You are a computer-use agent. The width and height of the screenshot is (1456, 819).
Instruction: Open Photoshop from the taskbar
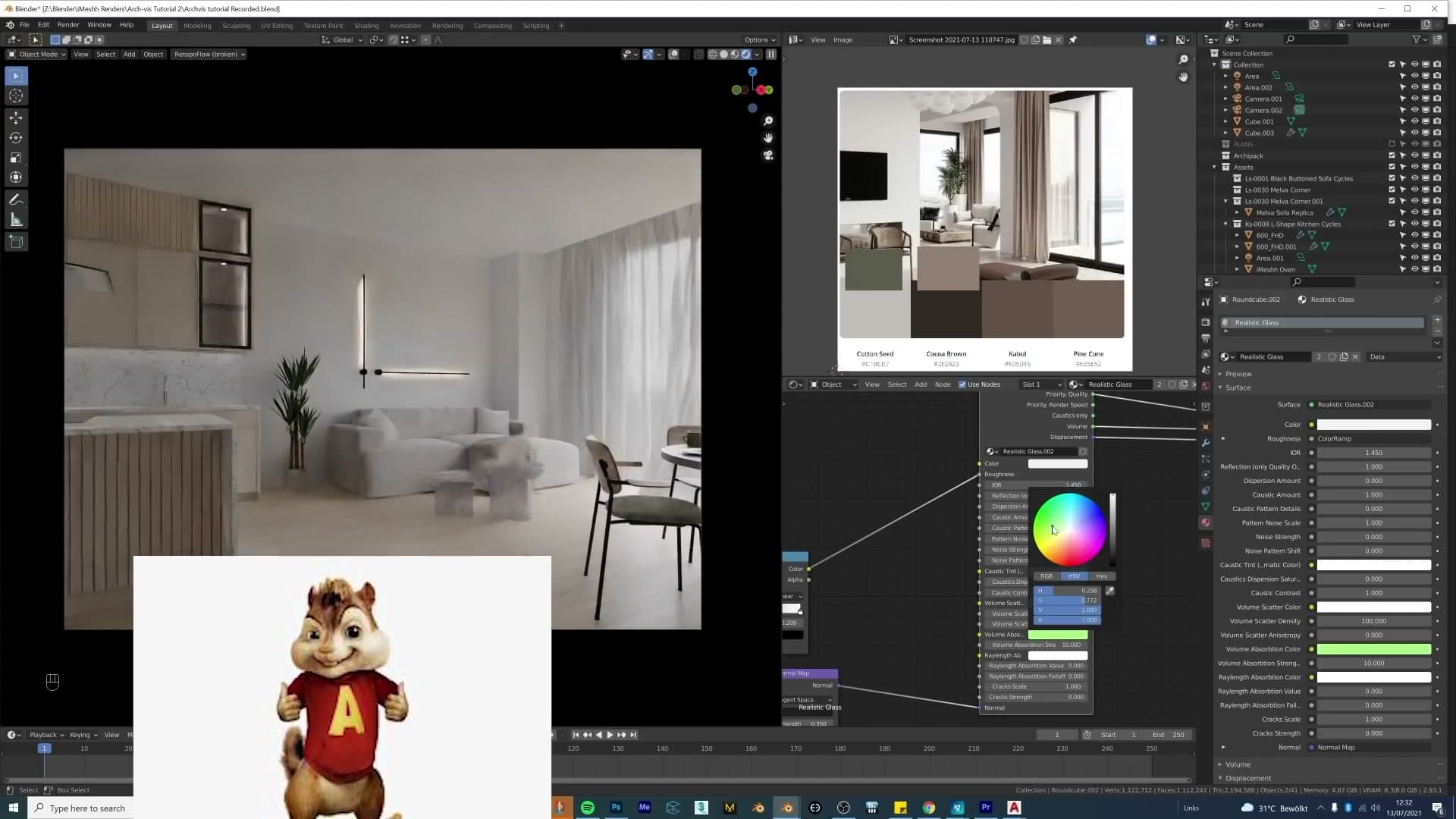[x=616, y=808]
